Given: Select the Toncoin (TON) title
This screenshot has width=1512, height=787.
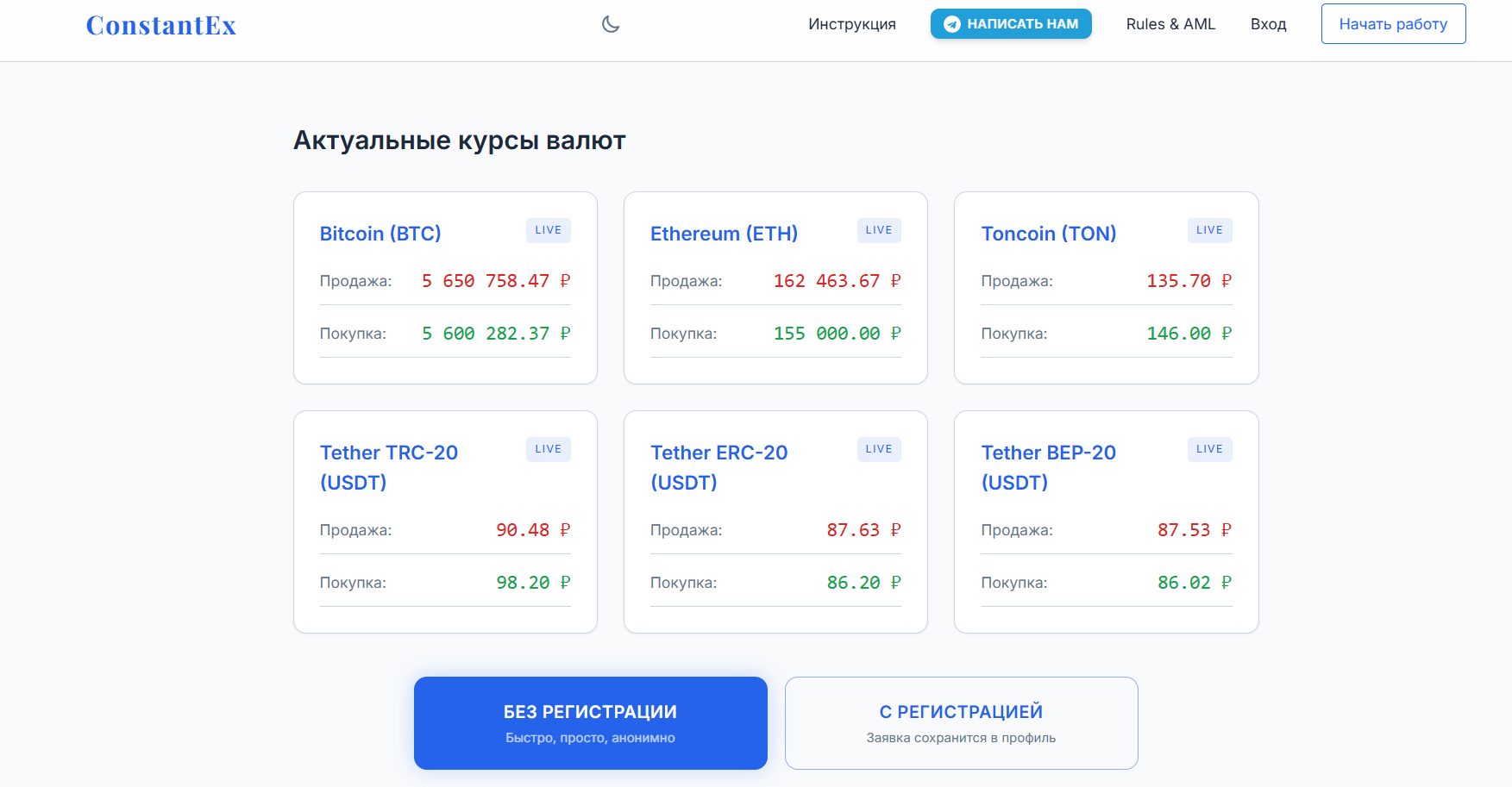Looking at the screenshot, I should tap(1049, 234).
